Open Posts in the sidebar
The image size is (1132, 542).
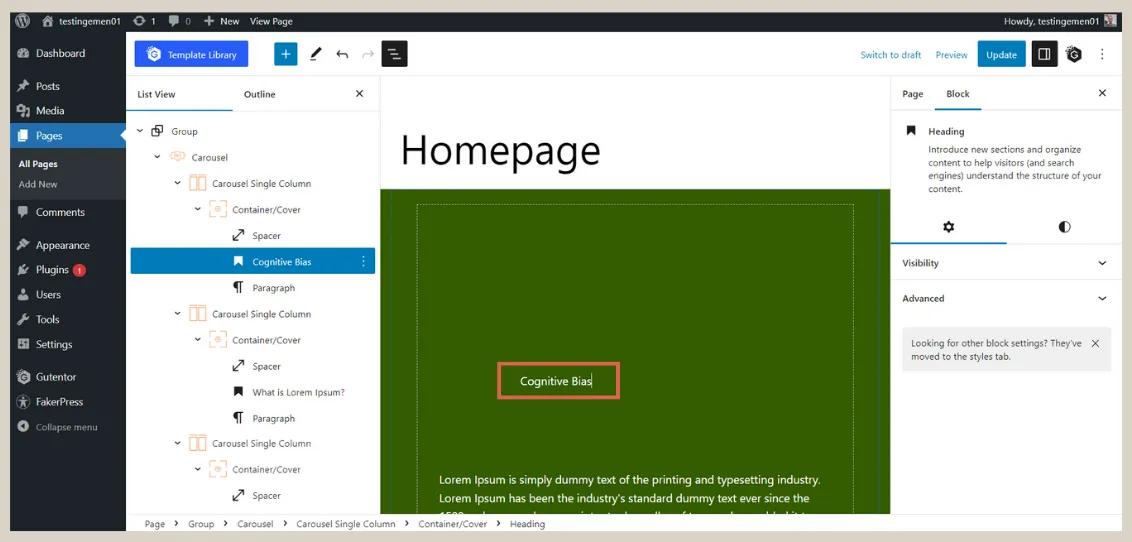[68, 86]
